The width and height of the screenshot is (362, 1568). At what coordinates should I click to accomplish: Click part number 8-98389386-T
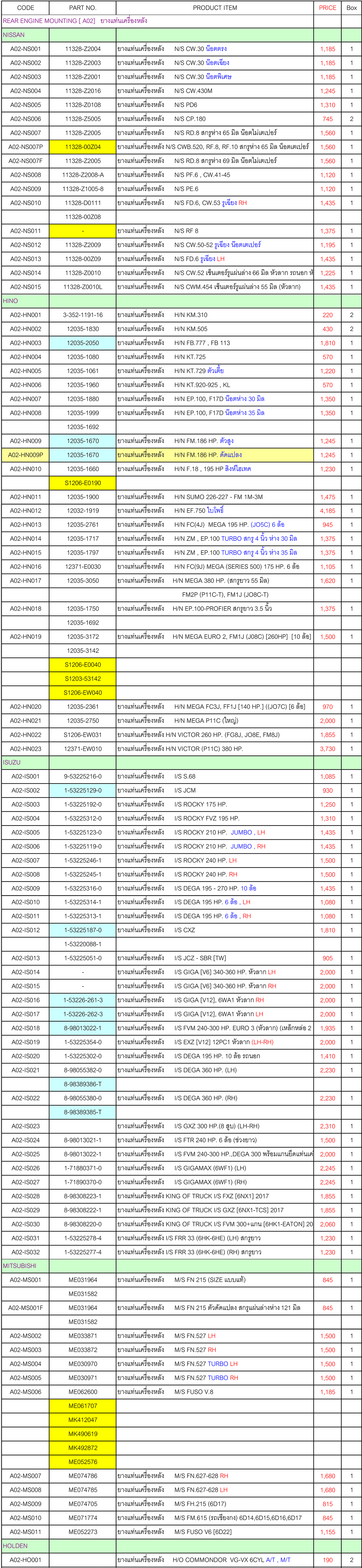pos(83,1084)
